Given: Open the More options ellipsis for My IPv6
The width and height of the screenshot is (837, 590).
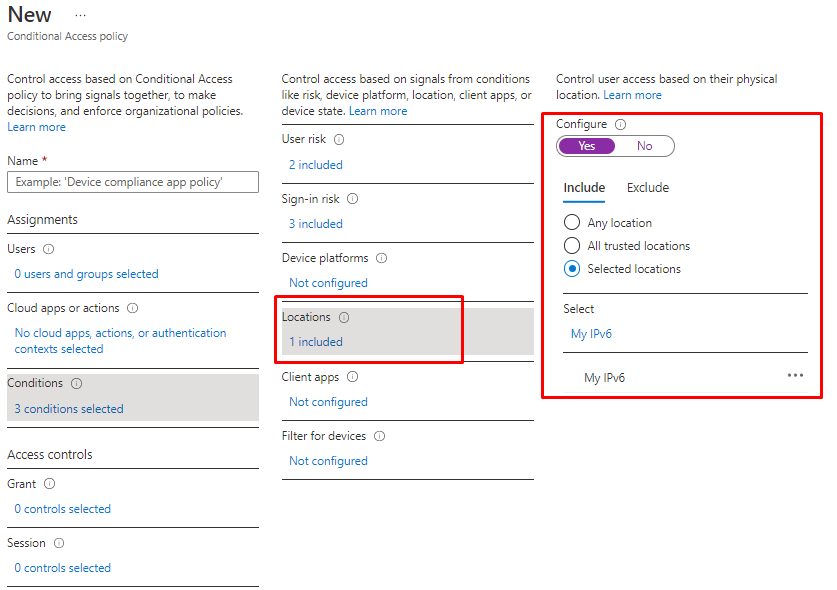Looking at the screenshot, I should 795,376.
